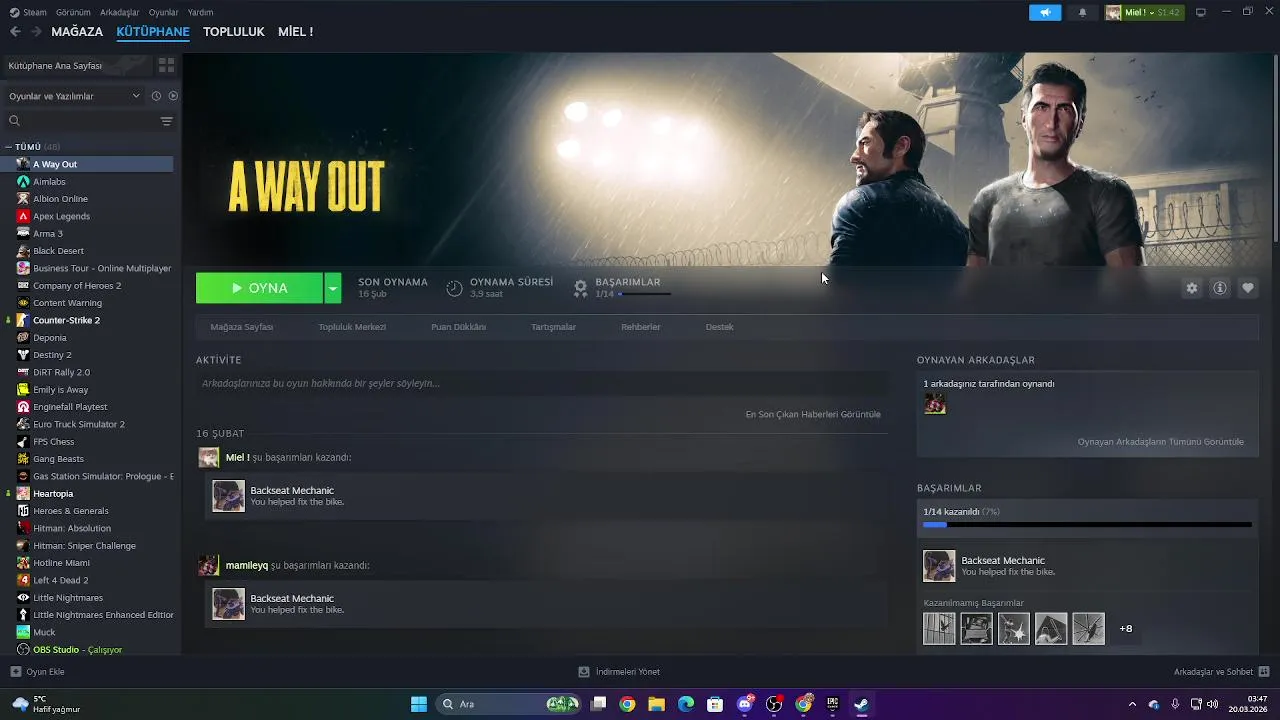The height and width of the screenshot is (720, 1280).
Task: Select Left 4 Dead 2 in library
Action: tap(60, 580)
